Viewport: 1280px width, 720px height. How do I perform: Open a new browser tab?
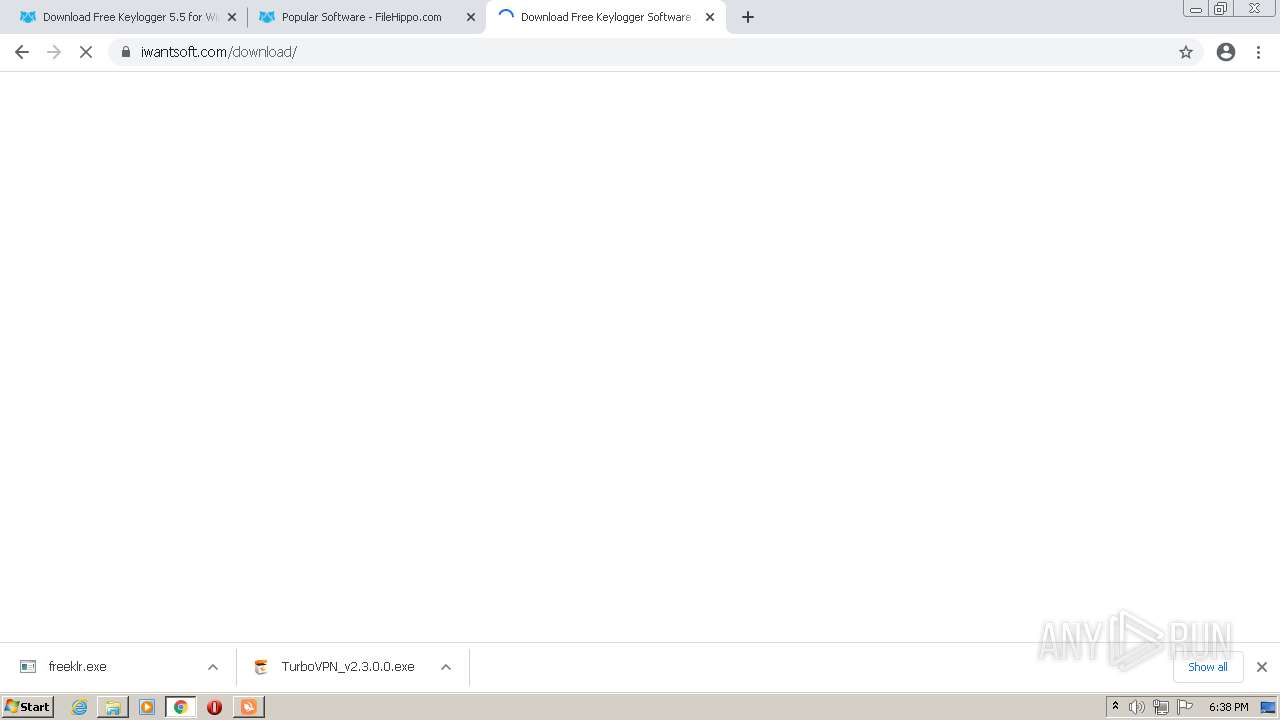tap(748, 17)
